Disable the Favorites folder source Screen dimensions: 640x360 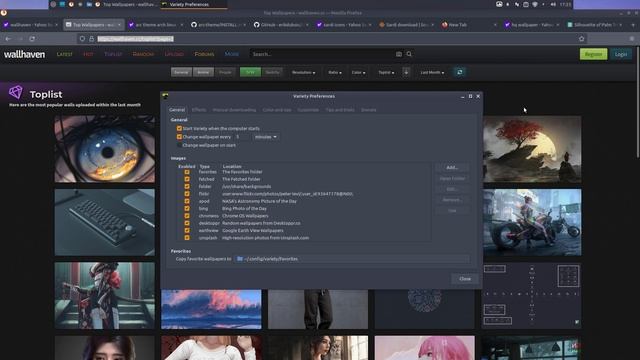pyautogui.click(x=187, y=172)
